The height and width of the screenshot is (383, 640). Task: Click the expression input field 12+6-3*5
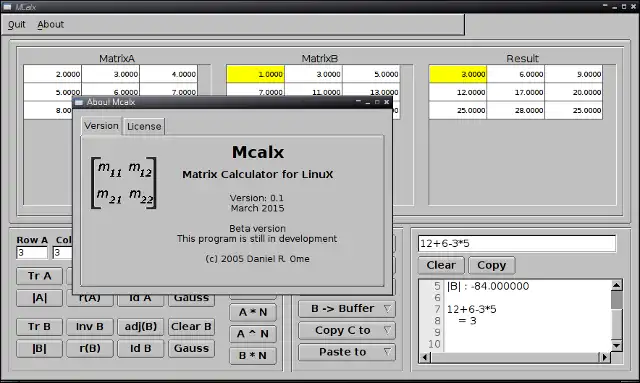[517, 244]
